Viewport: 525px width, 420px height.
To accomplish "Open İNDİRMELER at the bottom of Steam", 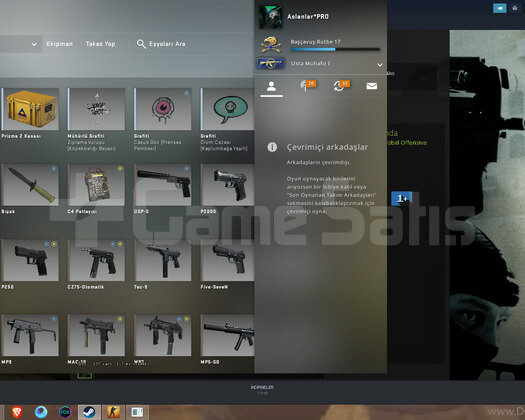I will tap(262, 388).
